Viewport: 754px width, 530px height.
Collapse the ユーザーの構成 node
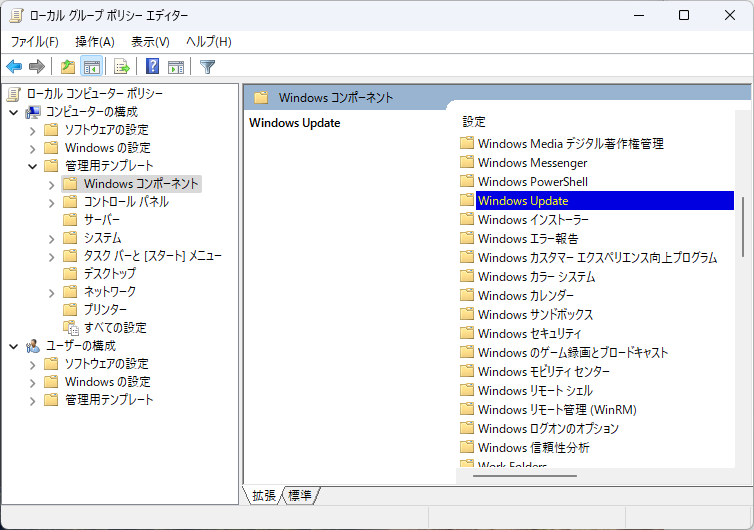coord(14,346)
